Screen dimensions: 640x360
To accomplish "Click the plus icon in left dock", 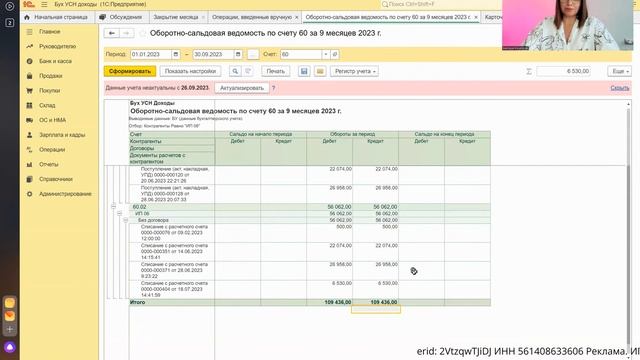I will click(10, 329).
